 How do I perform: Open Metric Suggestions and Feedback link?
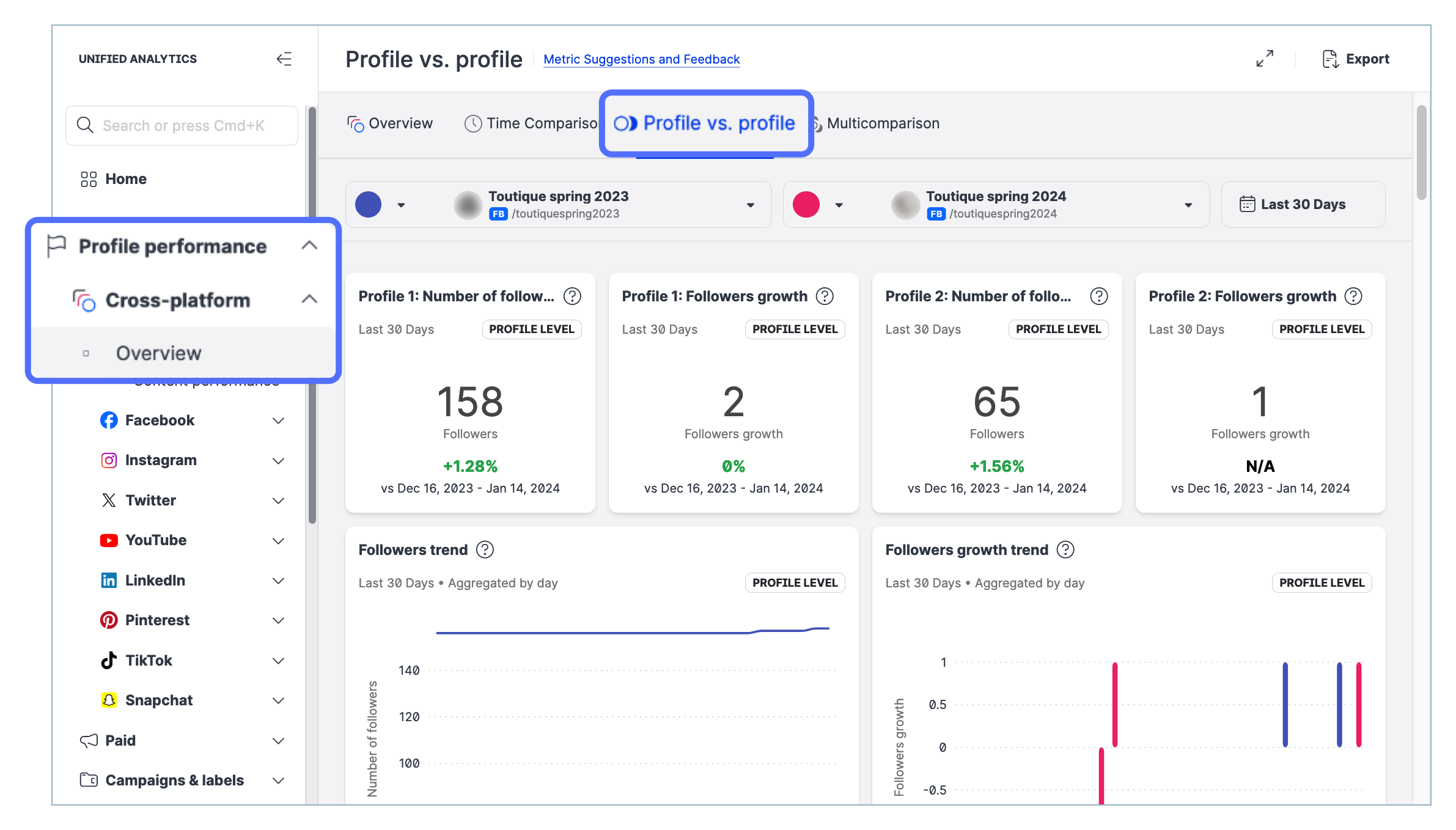coord(641,59)
